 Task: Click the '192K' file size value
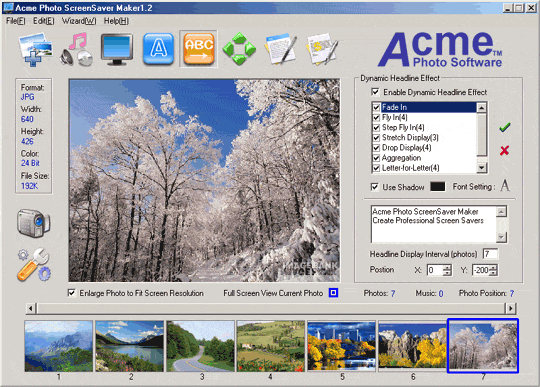tap(29, 186)
